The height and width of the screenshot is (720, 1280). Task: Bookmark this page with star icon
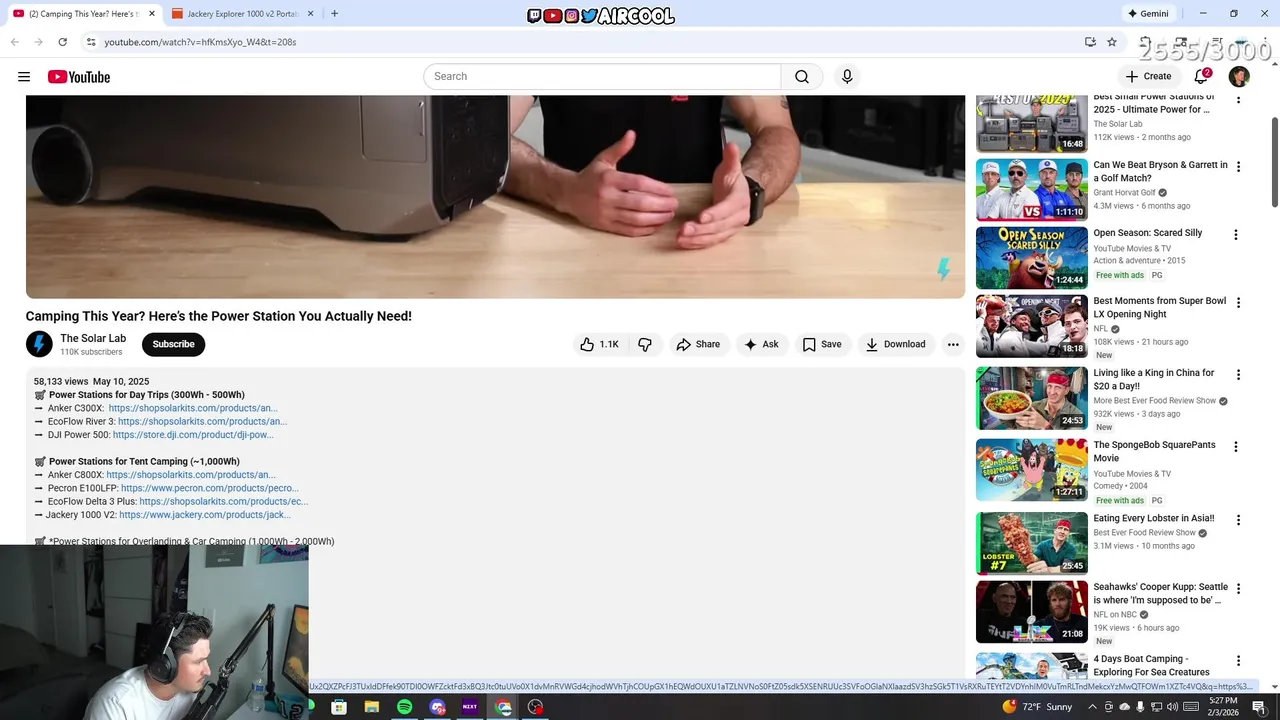[x=1112, y=42]
